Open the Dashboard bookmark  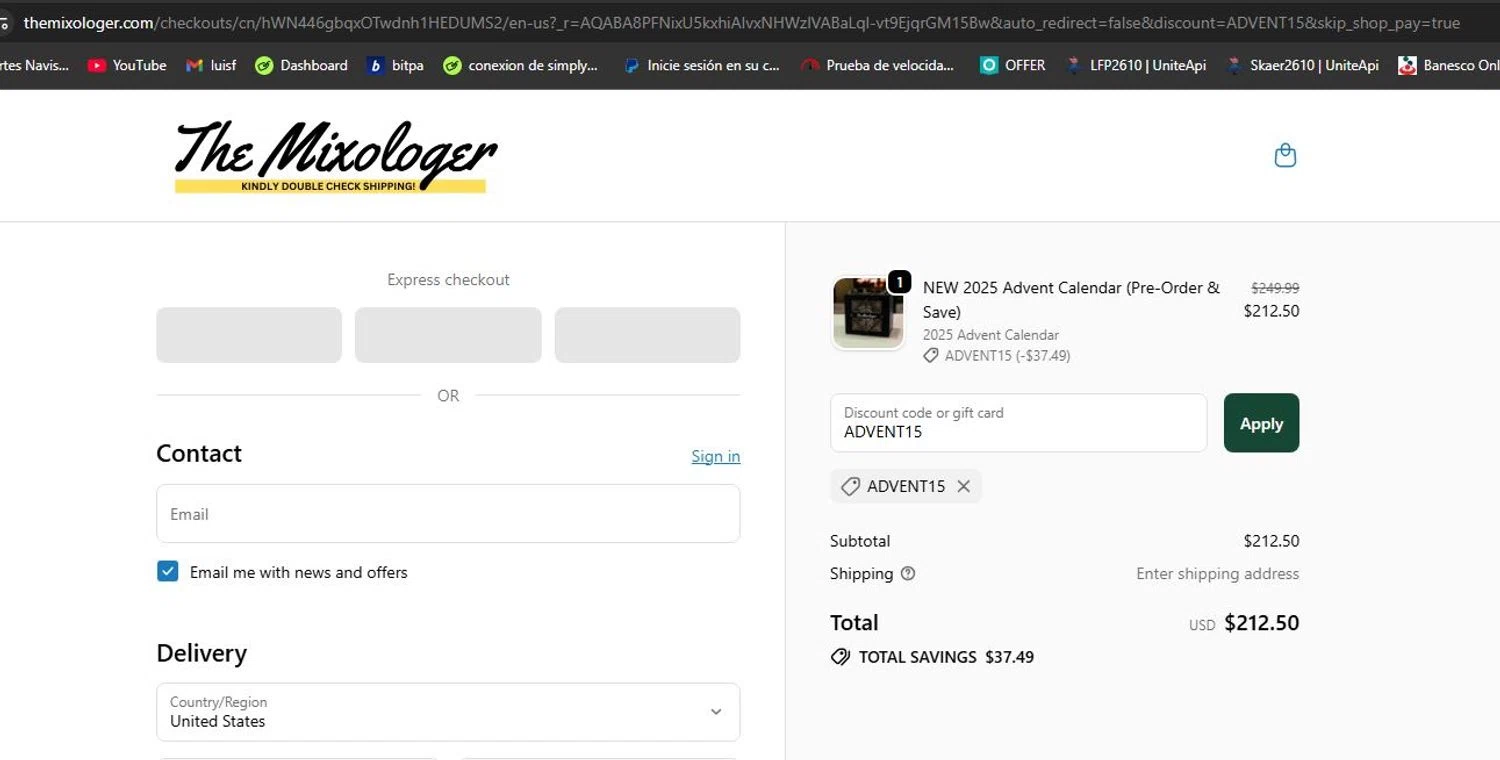[x=301, y=65]
